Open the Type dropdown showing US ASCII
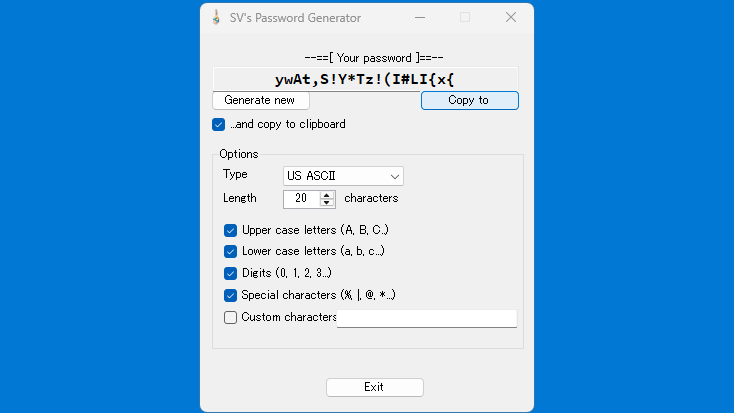Viewport: 734px width, 413px height. click(343, 176)
